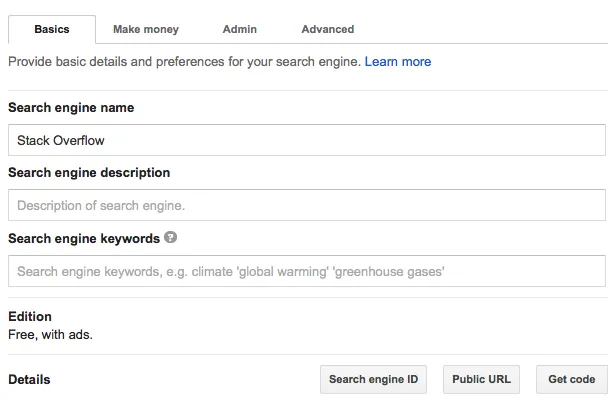Click the Search engine ID button

(373, 380)
